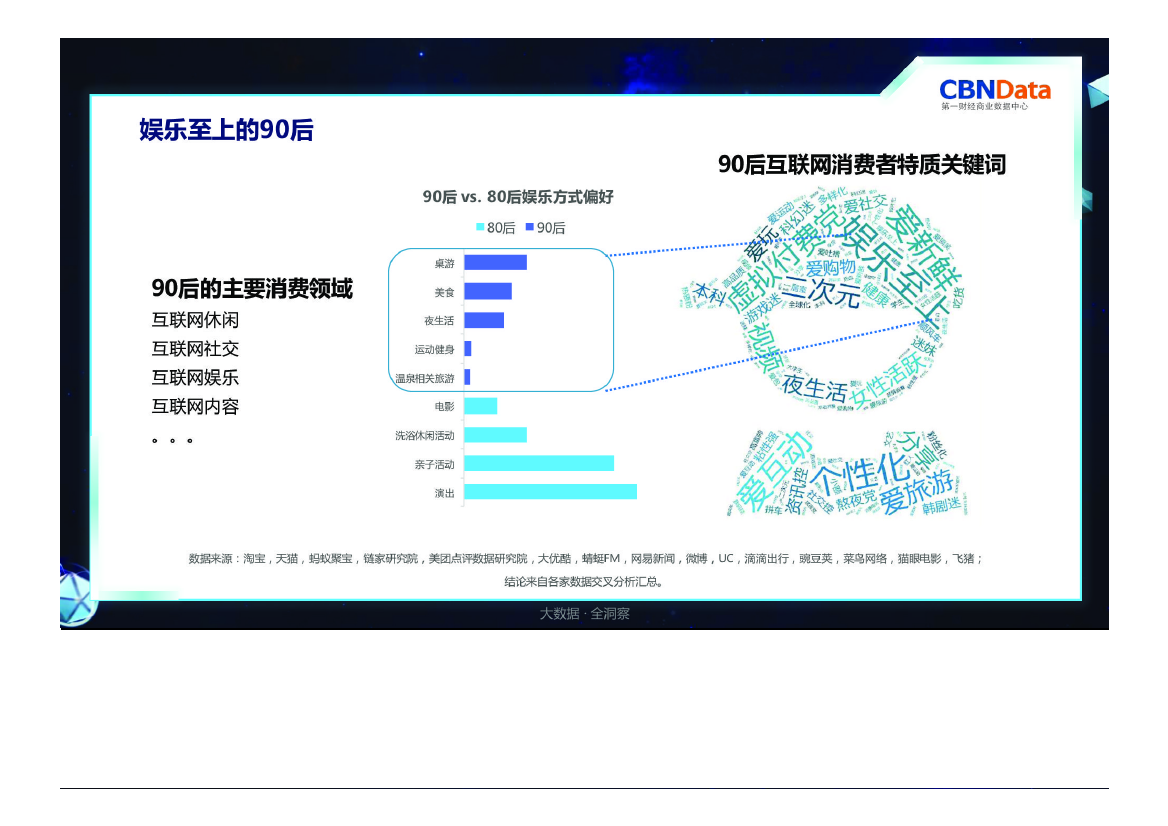Screen dimensions: 1168x826
Task: Click the 亲子活动 bar
Action: pyautogui.click(x=539, y=464)
